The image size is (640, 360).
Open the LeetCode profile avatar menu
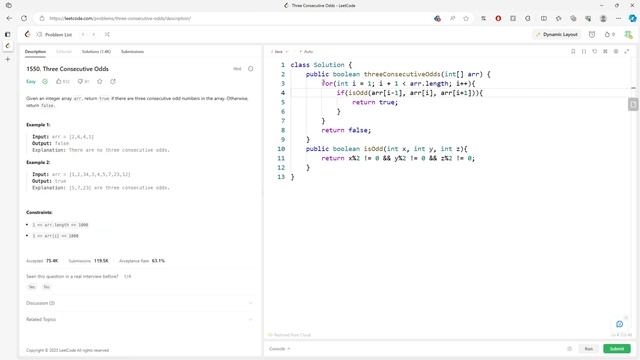tap(628, 35)
